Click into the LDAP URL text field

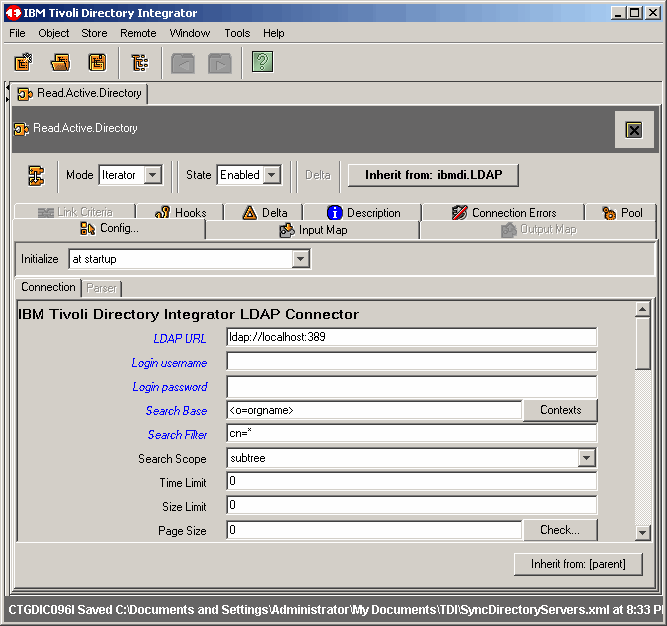pos(410,337)
